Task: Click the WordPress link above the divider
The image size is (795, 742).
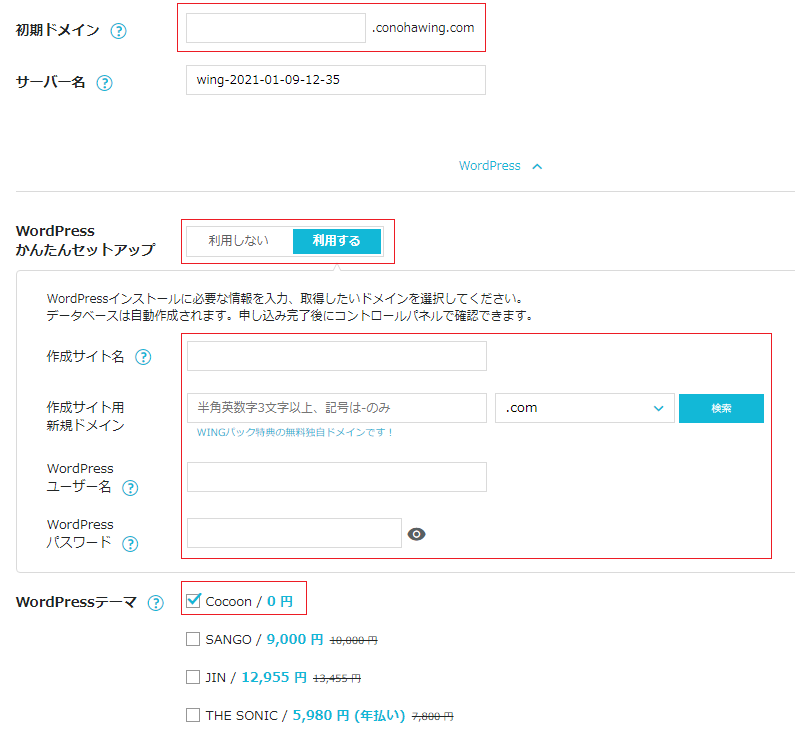Action: point(489,166)
